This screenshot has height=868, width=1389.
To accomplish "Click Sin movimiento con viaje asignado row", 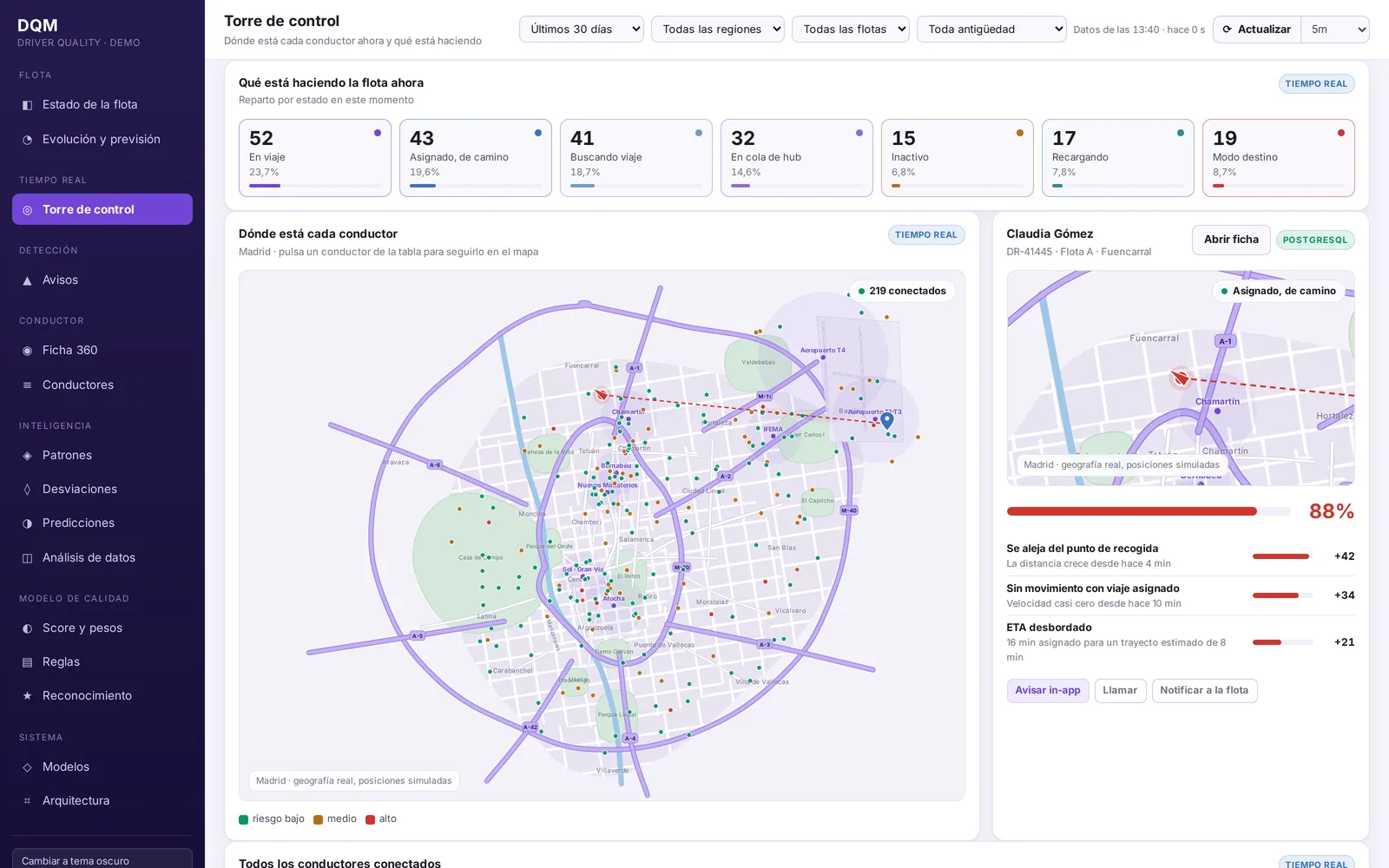I will 1181,595.
